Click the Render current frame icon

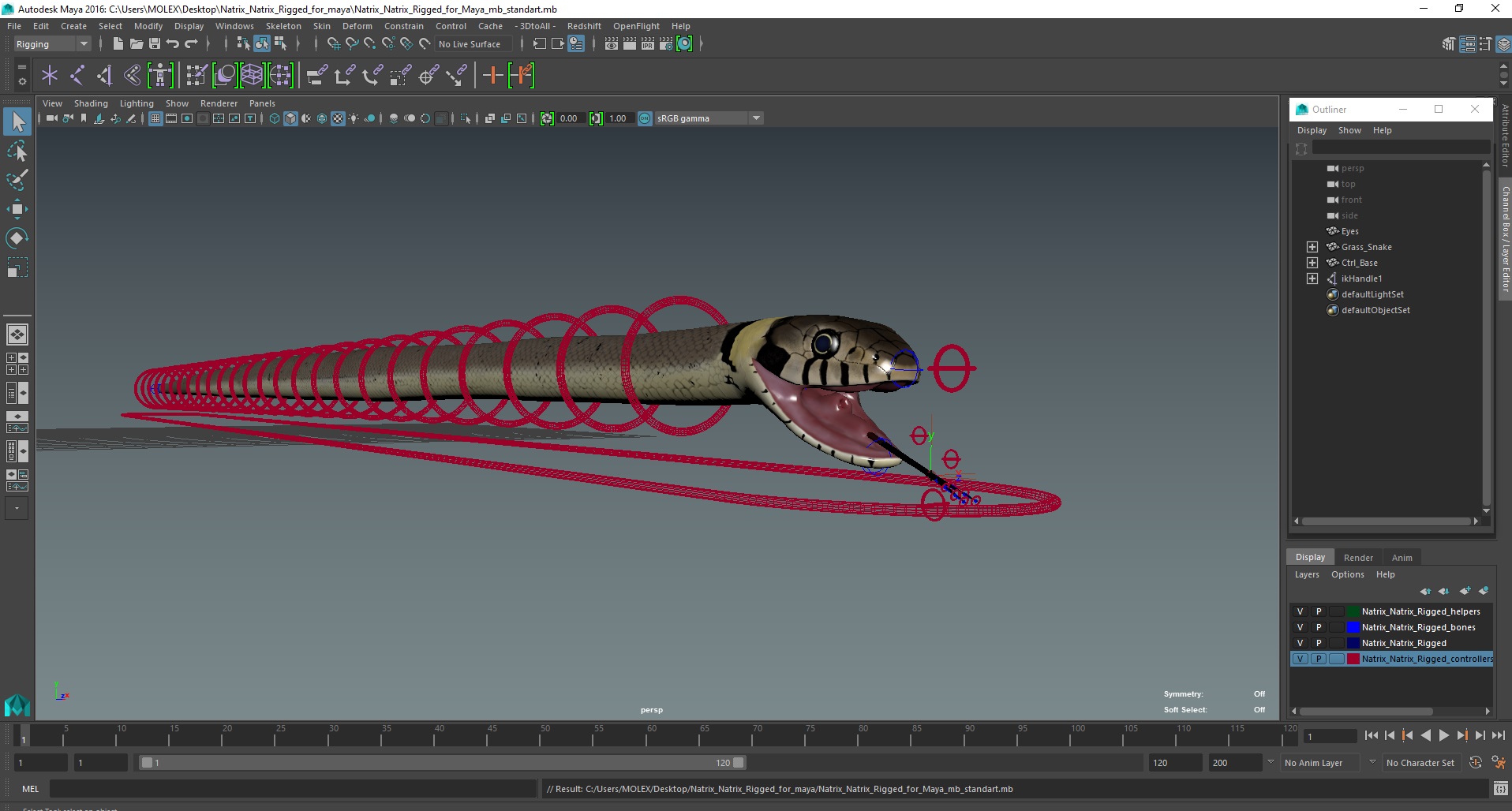tap(630, 44)
